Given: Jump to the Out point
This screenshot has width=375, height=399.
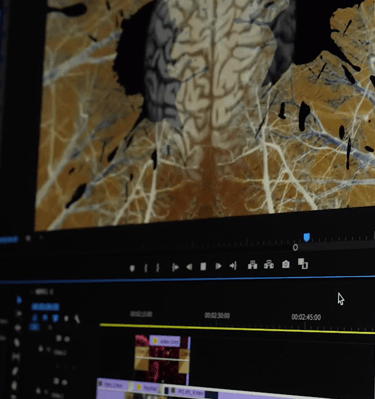Looking at the screenshot, I should click(233, 266).
